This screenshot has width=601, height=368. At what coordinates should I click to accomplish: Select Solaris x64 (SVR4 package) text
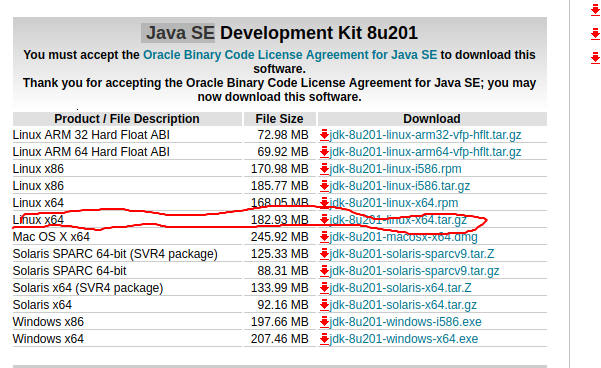click(x=88, y=288)
